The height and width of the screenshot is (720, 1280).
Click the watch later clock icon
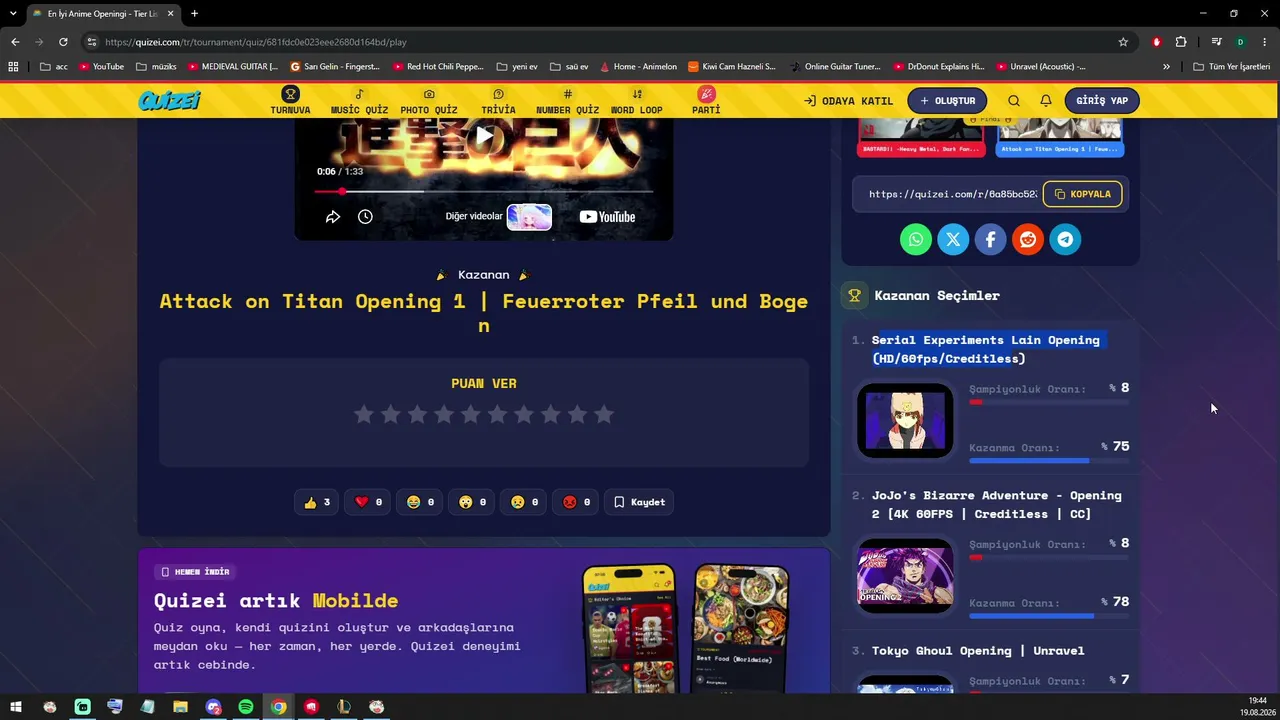[x=365, y=217]
